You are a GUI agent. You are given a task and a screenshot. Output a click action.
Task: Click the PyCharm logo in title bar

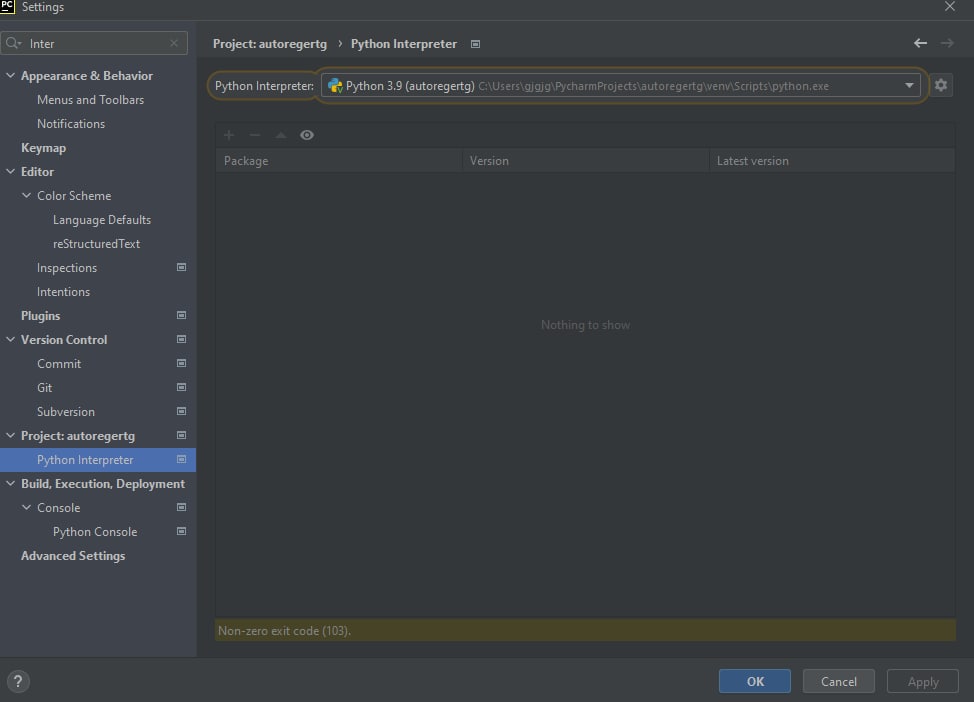tap(7, 6)
